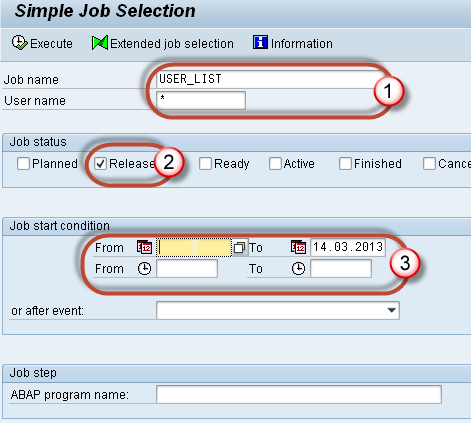This screenshot has height=423, width=471.
Task: Uncheck the Released job status checkbox
Action: (100, 164)
